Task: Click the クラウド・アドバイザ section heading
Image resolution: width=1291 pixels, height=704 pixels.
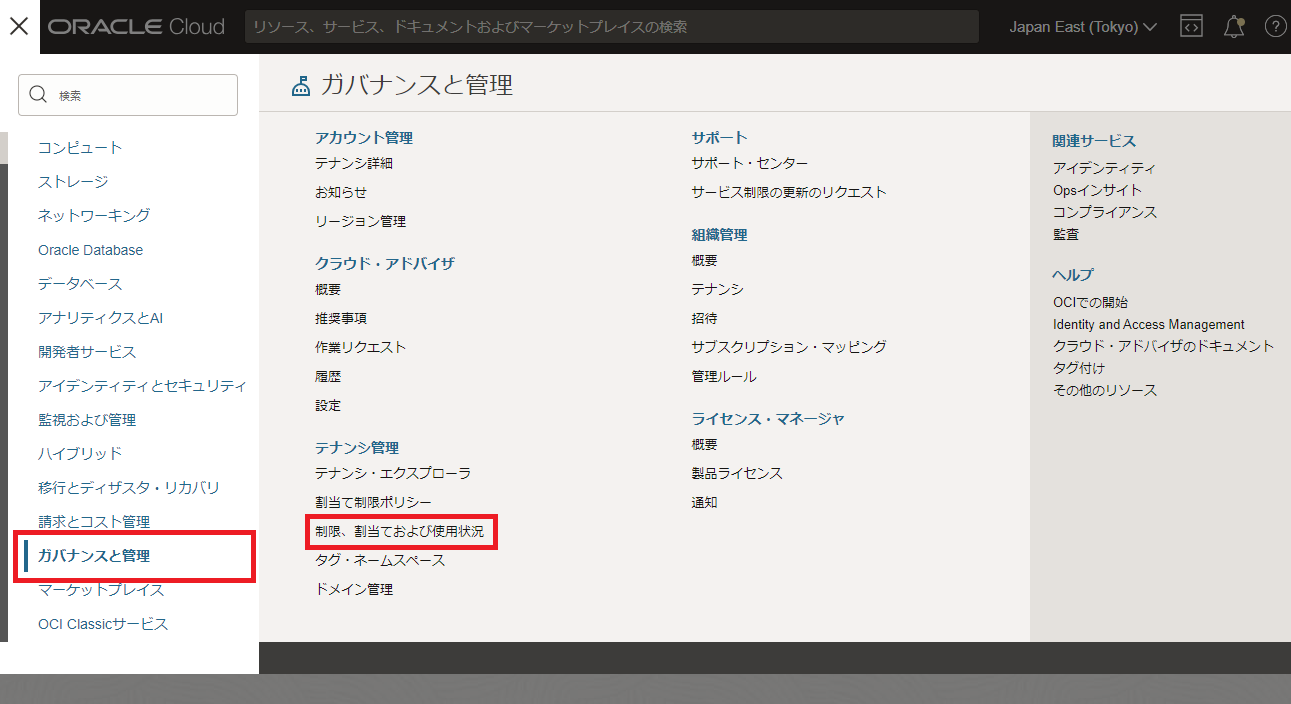Action: coord(384,264)
